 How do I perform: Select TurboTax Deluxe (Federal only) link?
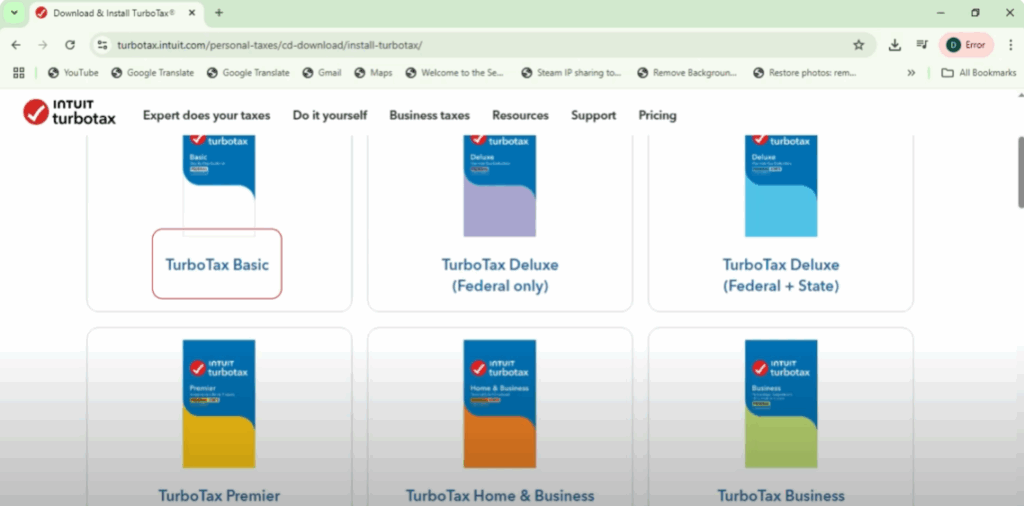500,275
